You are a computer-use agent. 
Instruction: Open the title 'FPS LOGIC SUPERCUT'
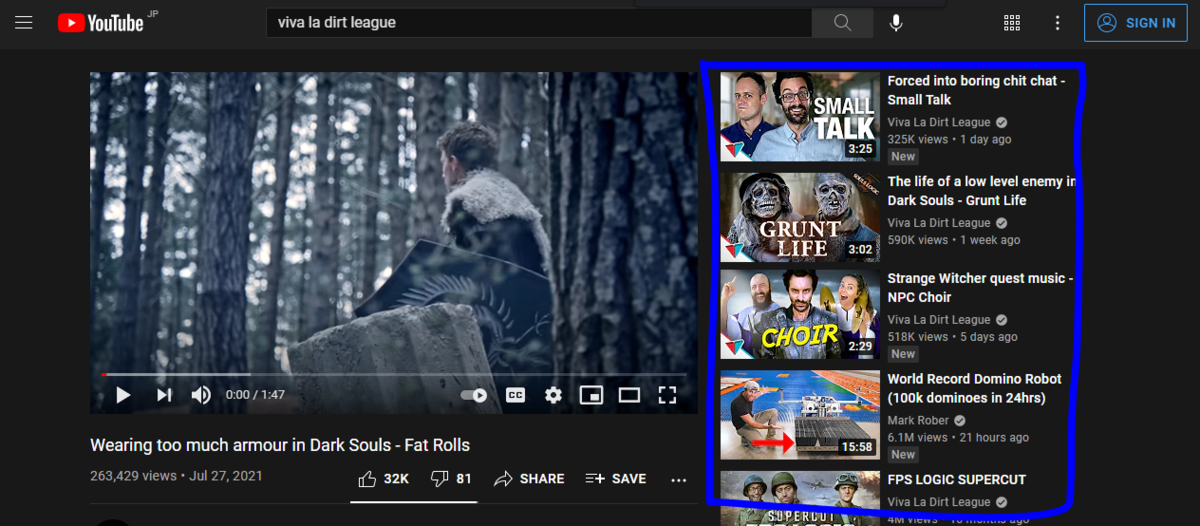pos(957,480)
